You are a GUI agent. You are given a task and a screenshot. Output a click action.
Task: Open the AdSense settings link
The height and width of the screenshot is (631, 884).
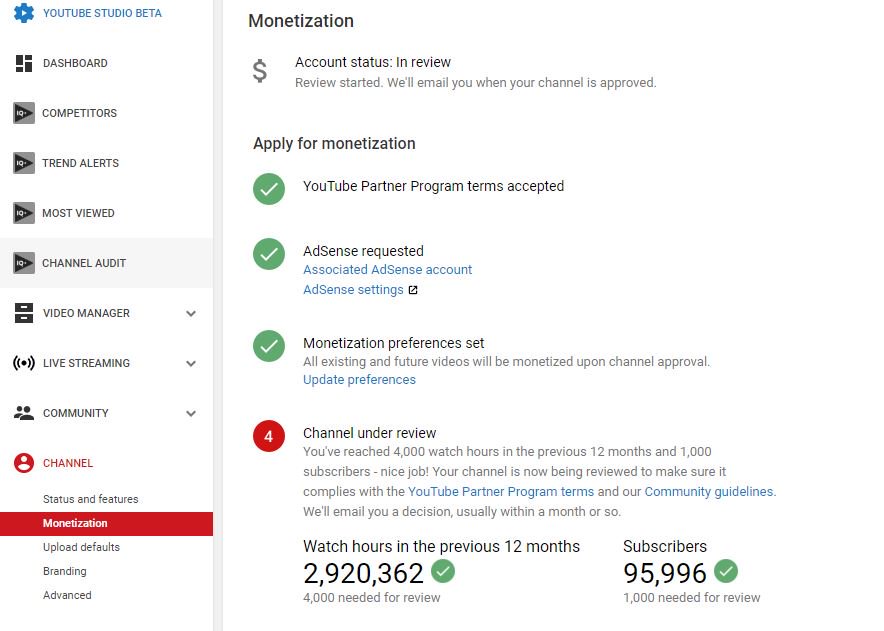tap(353, 289)
